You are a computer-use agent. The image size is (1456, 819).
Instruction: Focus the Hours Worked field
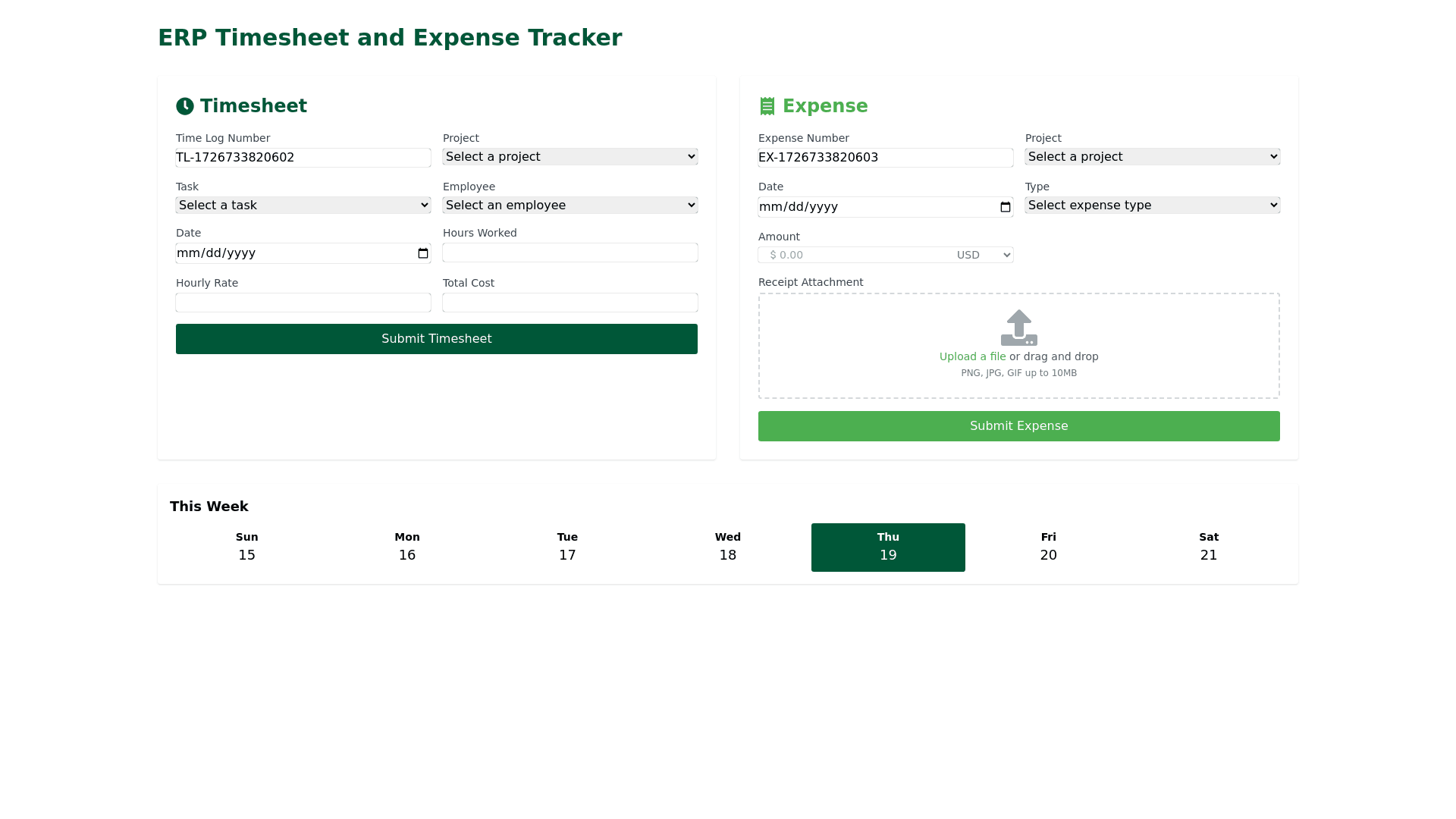tap(570, 253)
